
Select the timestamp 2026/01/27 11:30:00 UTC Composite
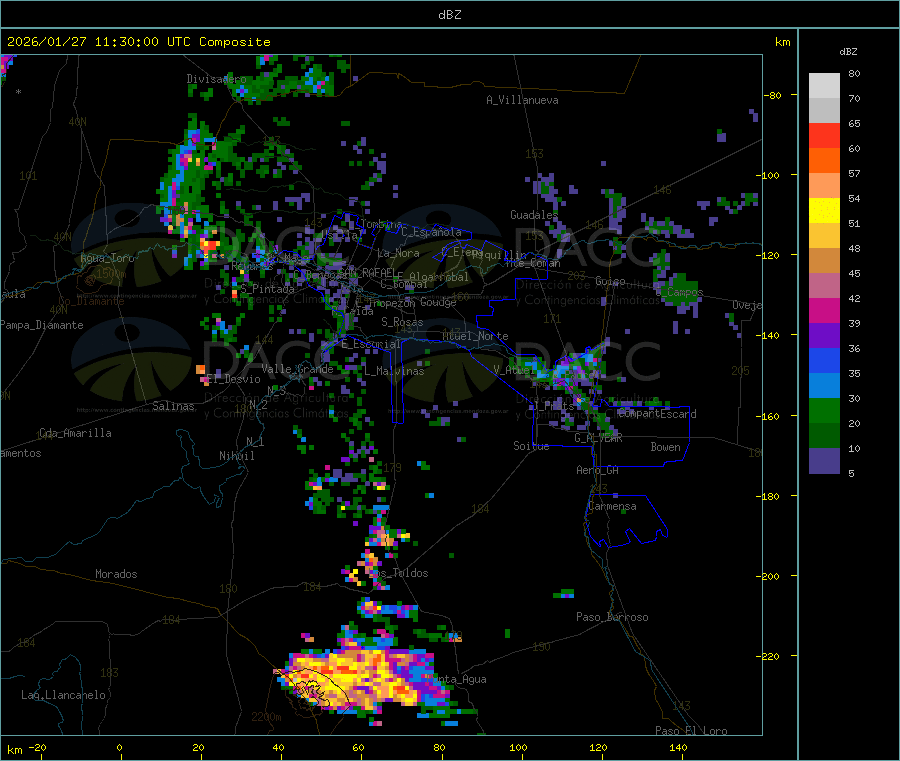[x=139, y=42]
